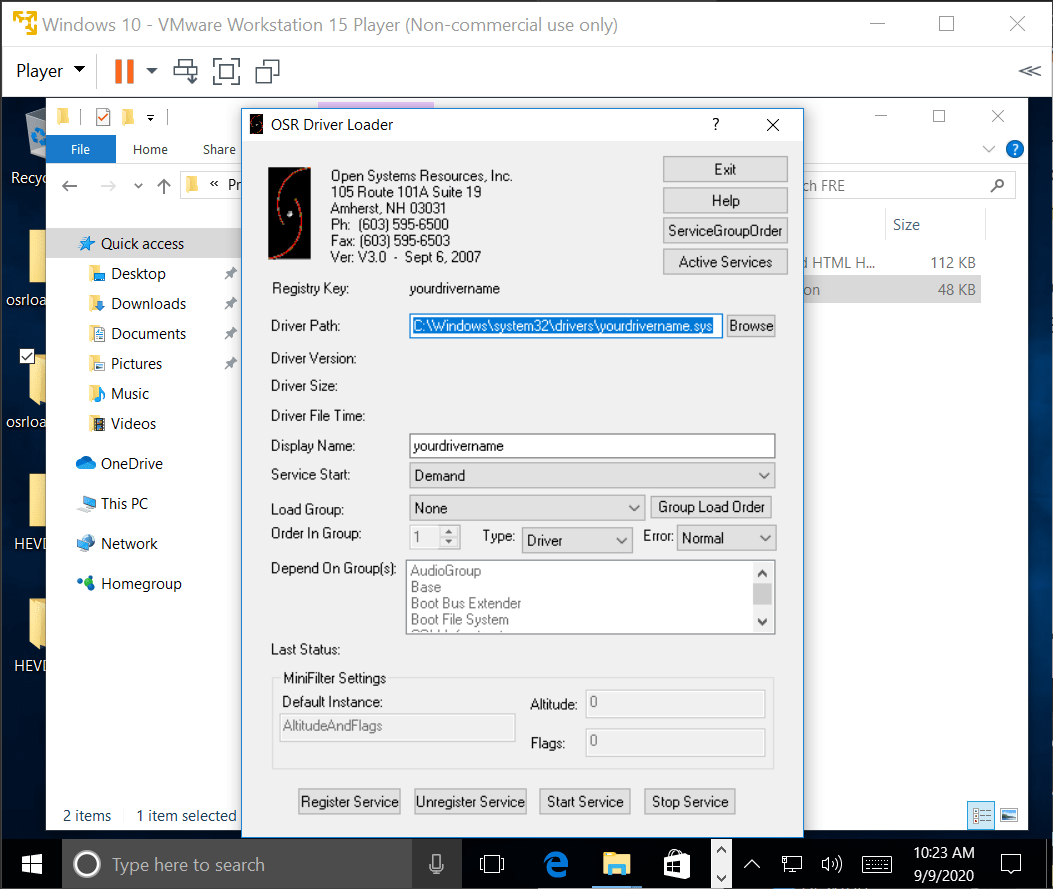Open recent locations dropdown in File Explorer
1053x889 pixels.
[x=138, y=186]
